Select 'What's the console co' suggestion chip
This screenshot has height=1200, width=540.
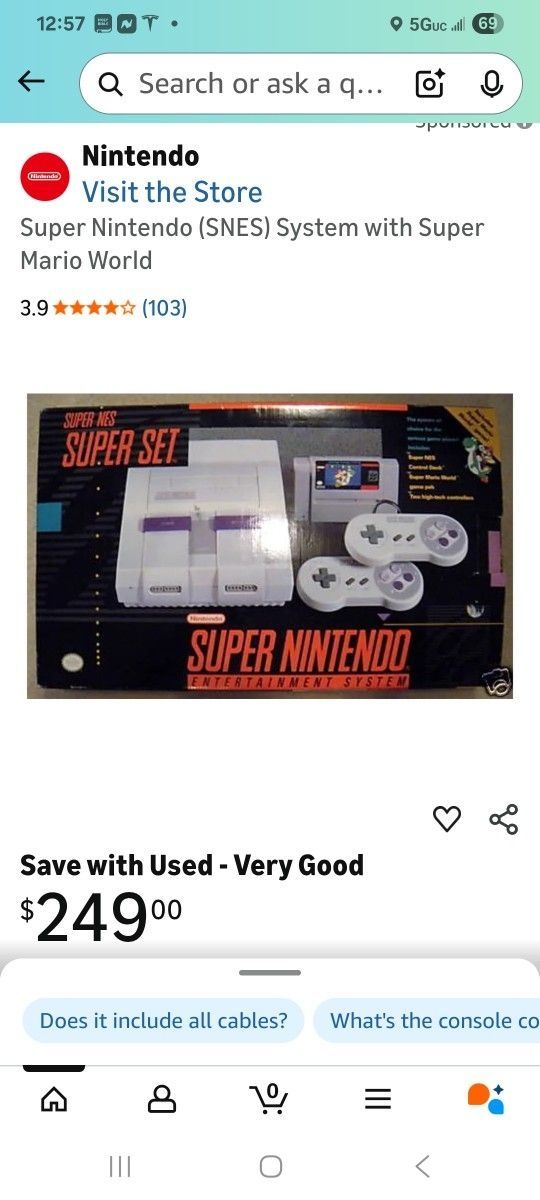click(x=427, y=1021)
